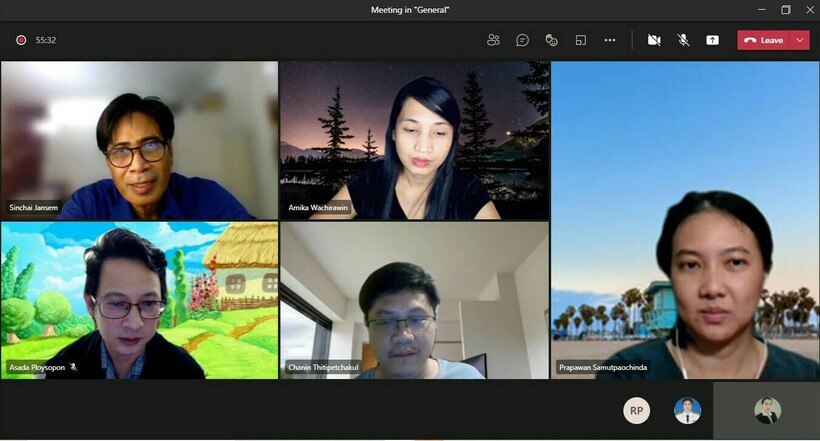Image resolution: width=820 pixels, height=441 pixels.
Task: Select the white-uniform participant avatar
Action: (687, 411)
